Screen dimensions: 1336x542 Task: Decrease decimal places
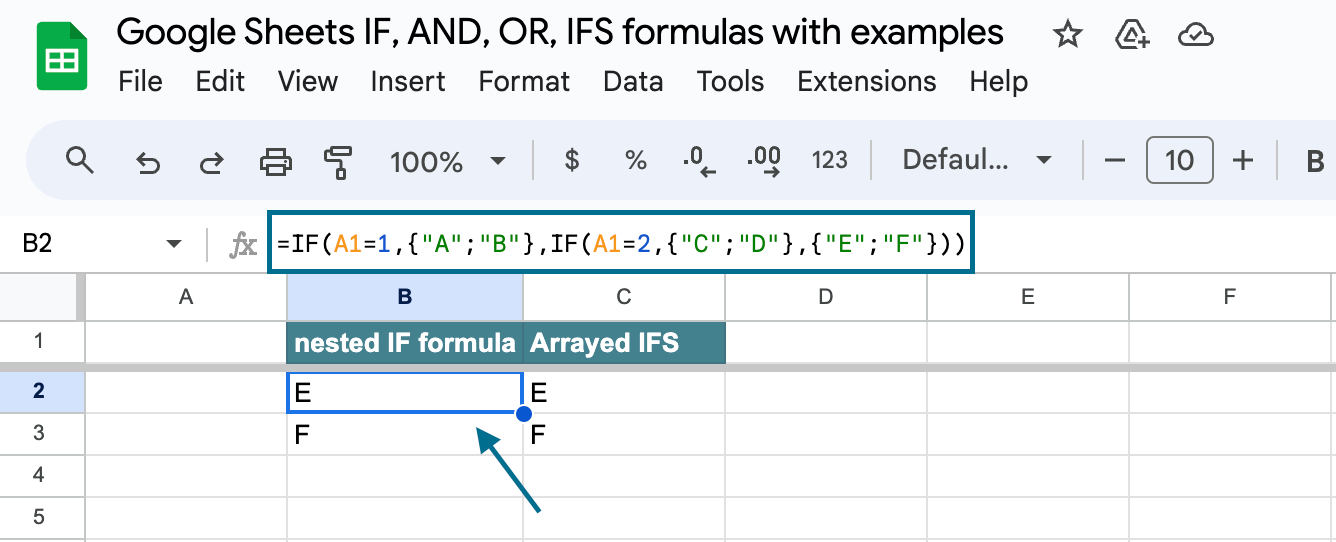(700, 161)
